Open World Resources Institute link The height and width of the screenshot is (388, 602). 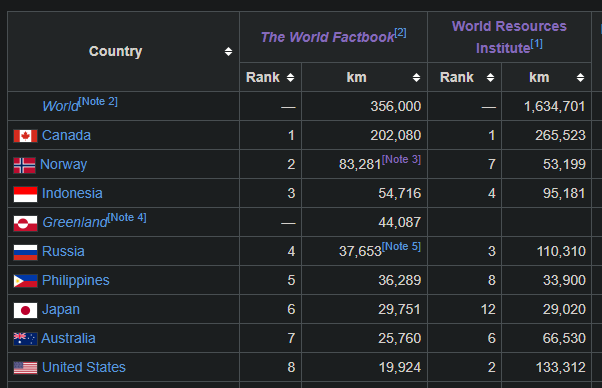[509, 37]
